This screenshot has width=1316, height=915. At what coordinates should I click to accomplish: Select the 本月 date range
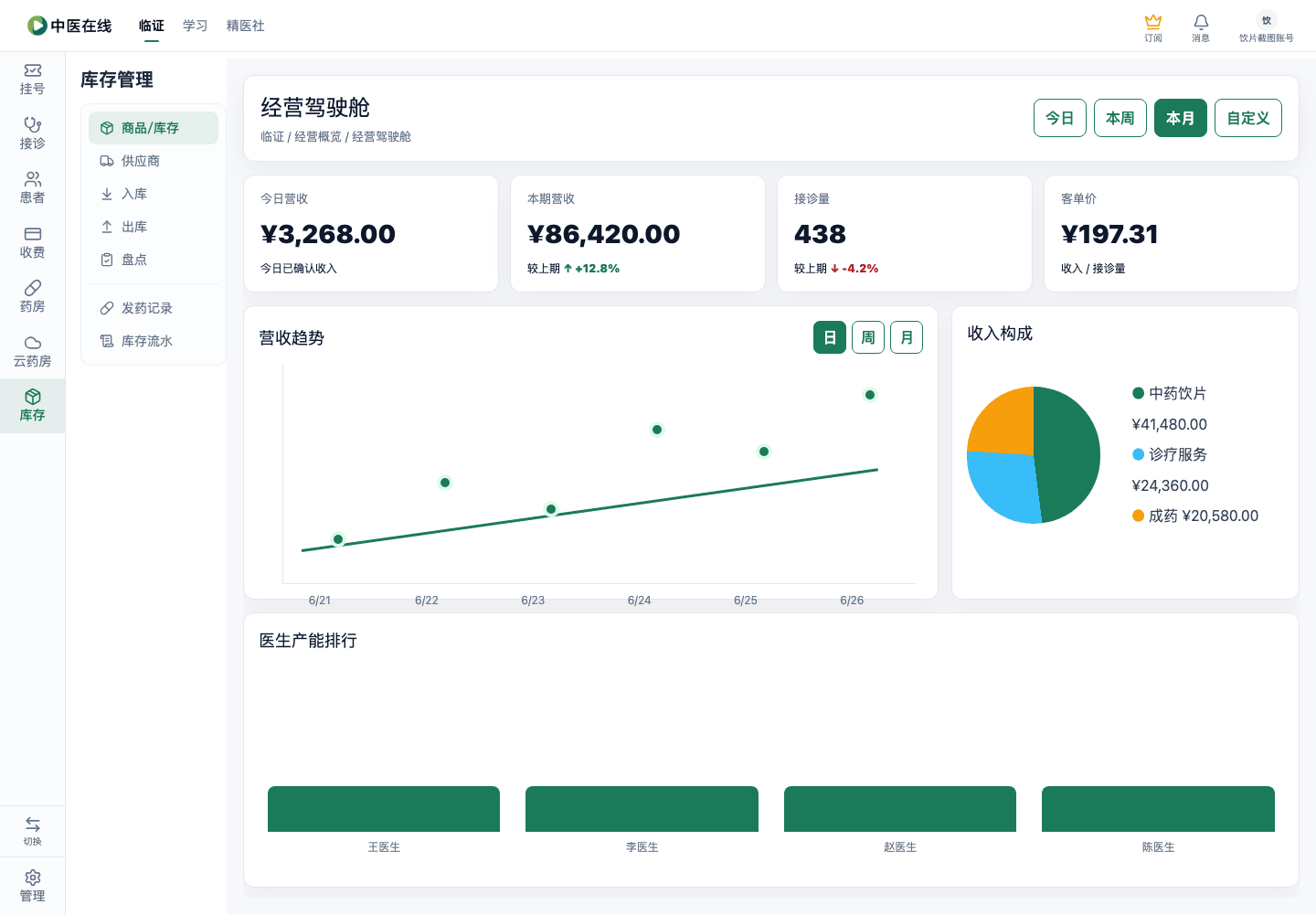pyautogui.click(x=1181, y=118)
